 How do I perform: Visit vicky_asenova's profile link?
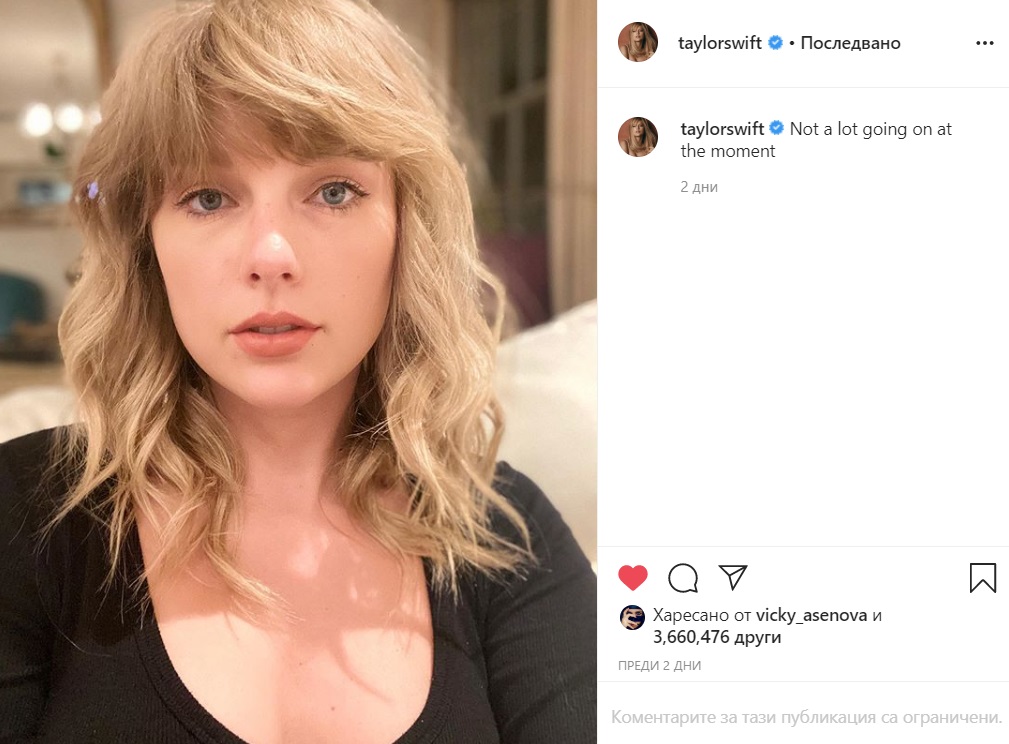click(811, 615)
